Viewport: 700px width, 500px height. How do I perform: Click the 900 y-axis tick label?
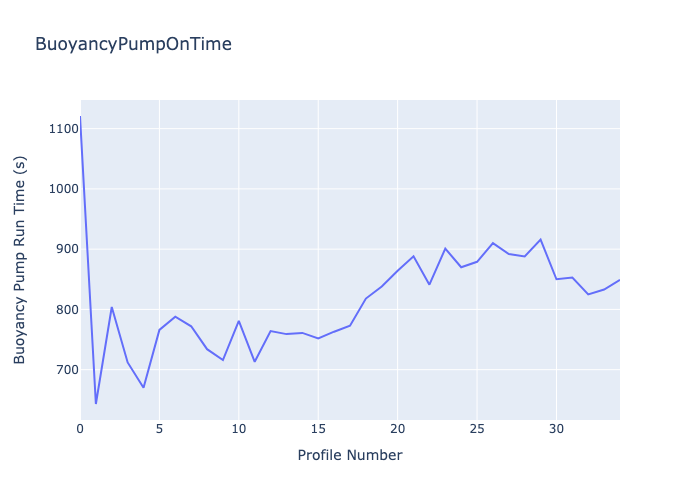point(66,249)
